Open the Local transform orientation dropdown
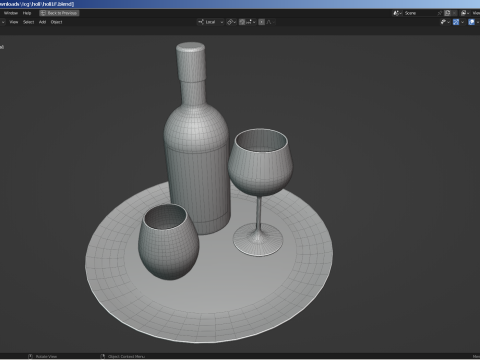 (211, 22)
